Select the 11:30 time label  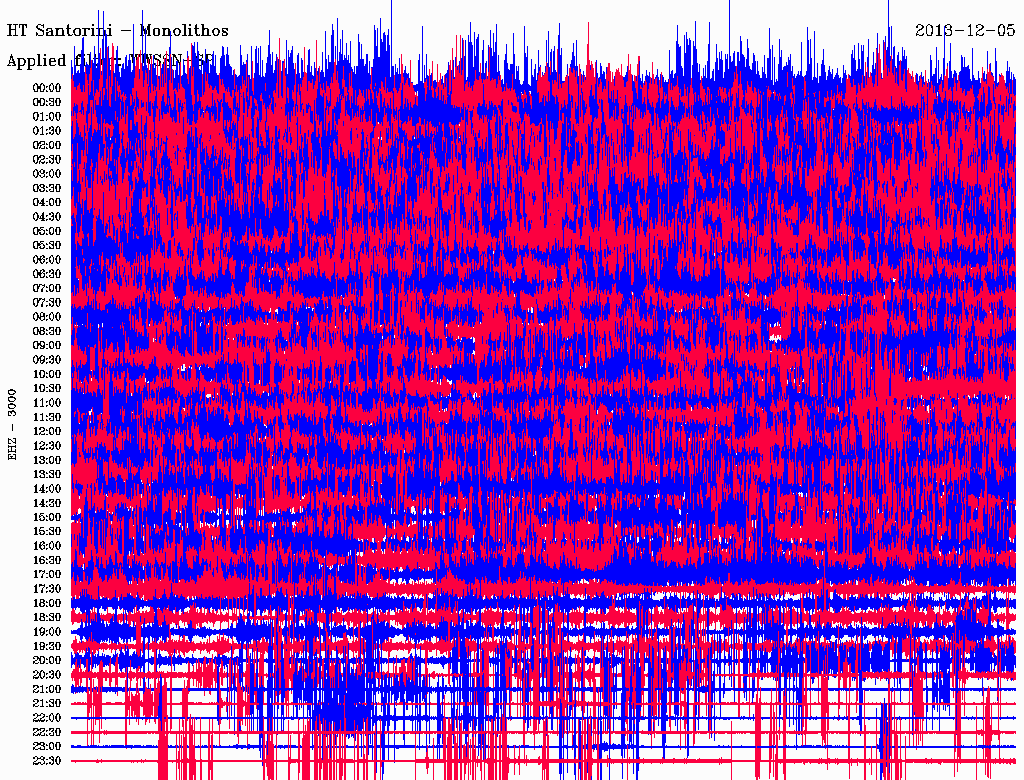47,417
